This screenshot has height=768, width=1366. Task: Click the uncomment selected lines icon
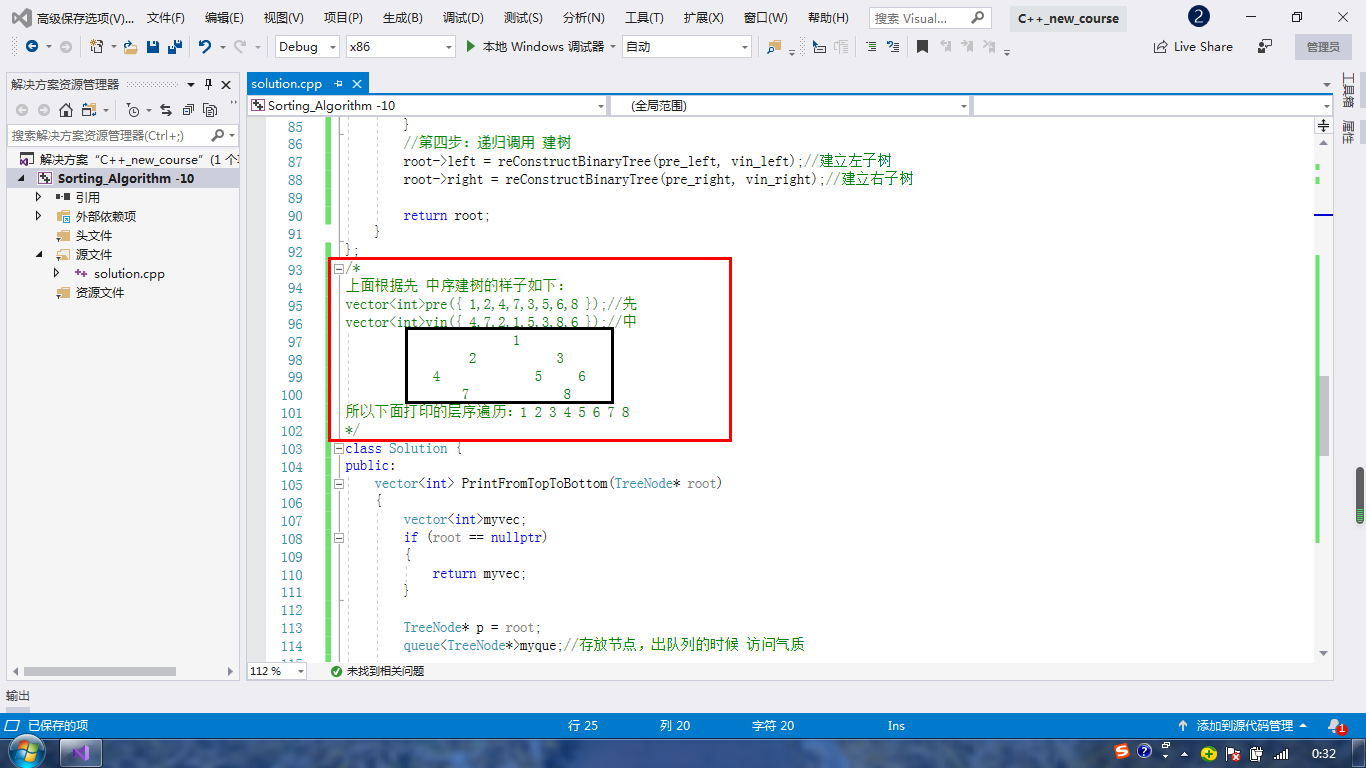tap(893, 46)
